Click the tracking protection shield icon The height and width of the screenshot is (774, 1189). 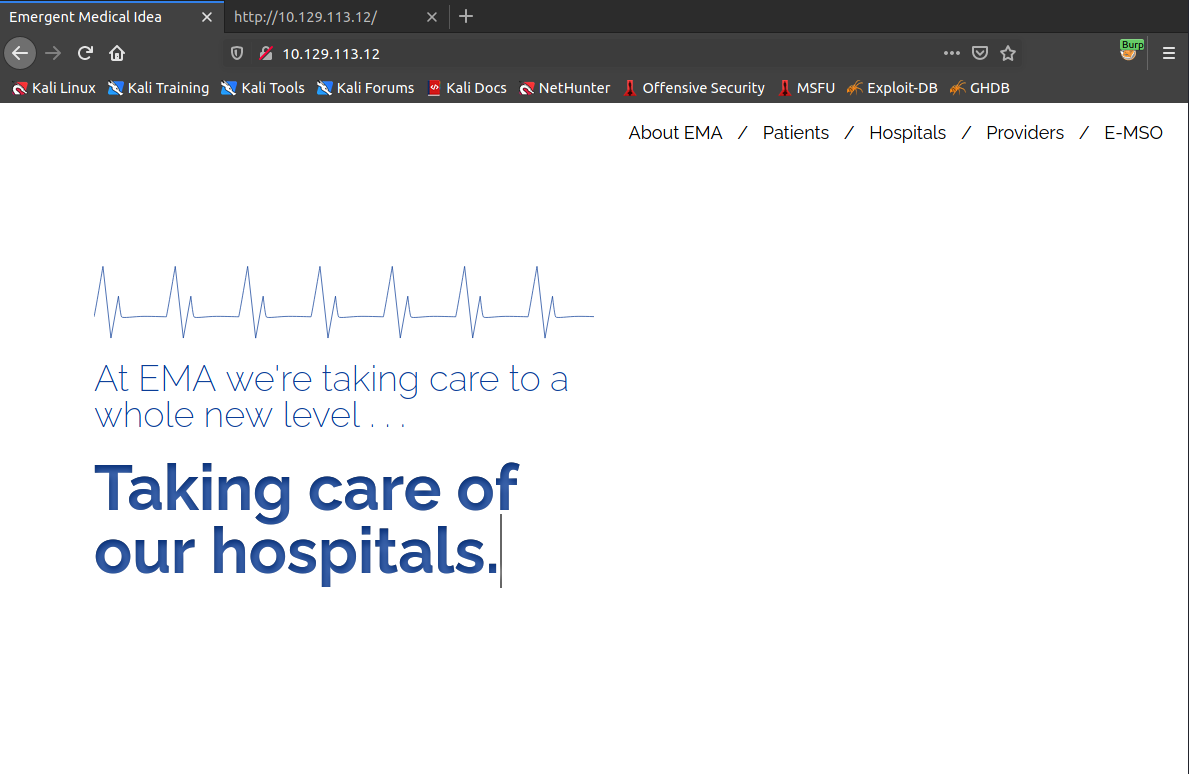(x=237, y=54)
